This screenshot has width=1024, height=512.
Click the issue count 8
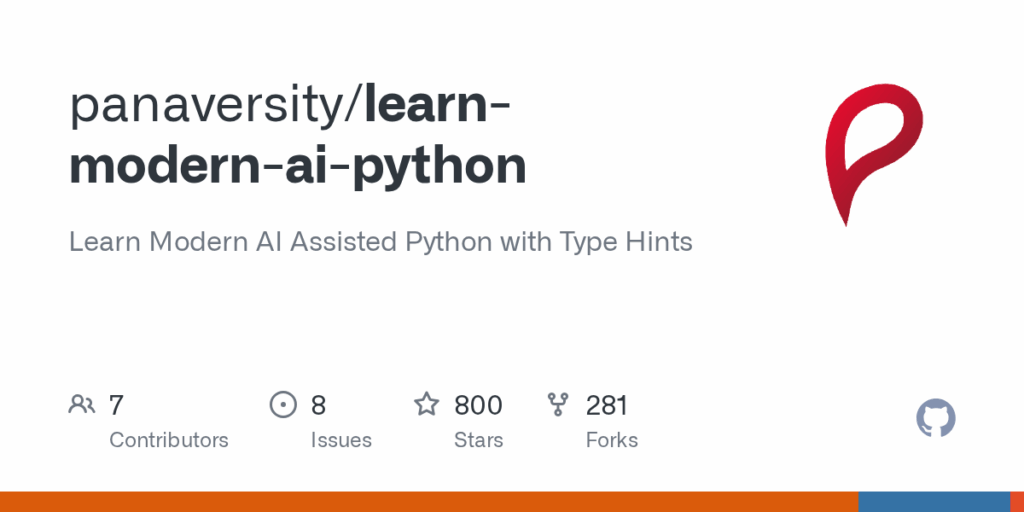pos(318,406)
